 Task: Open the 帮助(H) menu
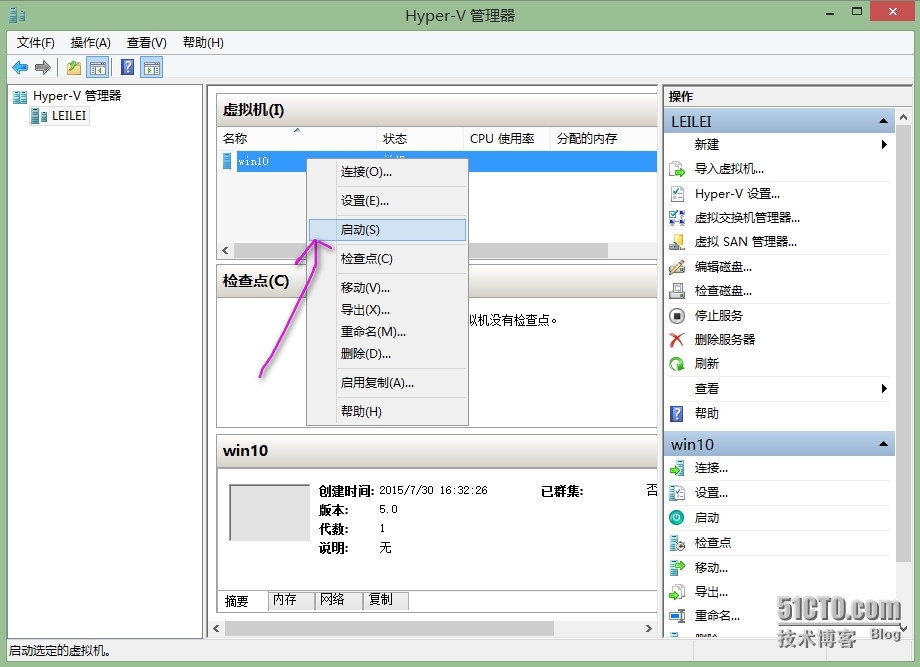tap(203, 42)
